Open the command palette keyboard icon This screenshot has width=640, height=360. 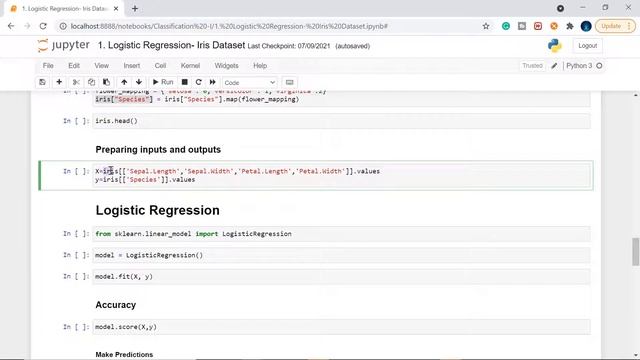pos(289,82)
